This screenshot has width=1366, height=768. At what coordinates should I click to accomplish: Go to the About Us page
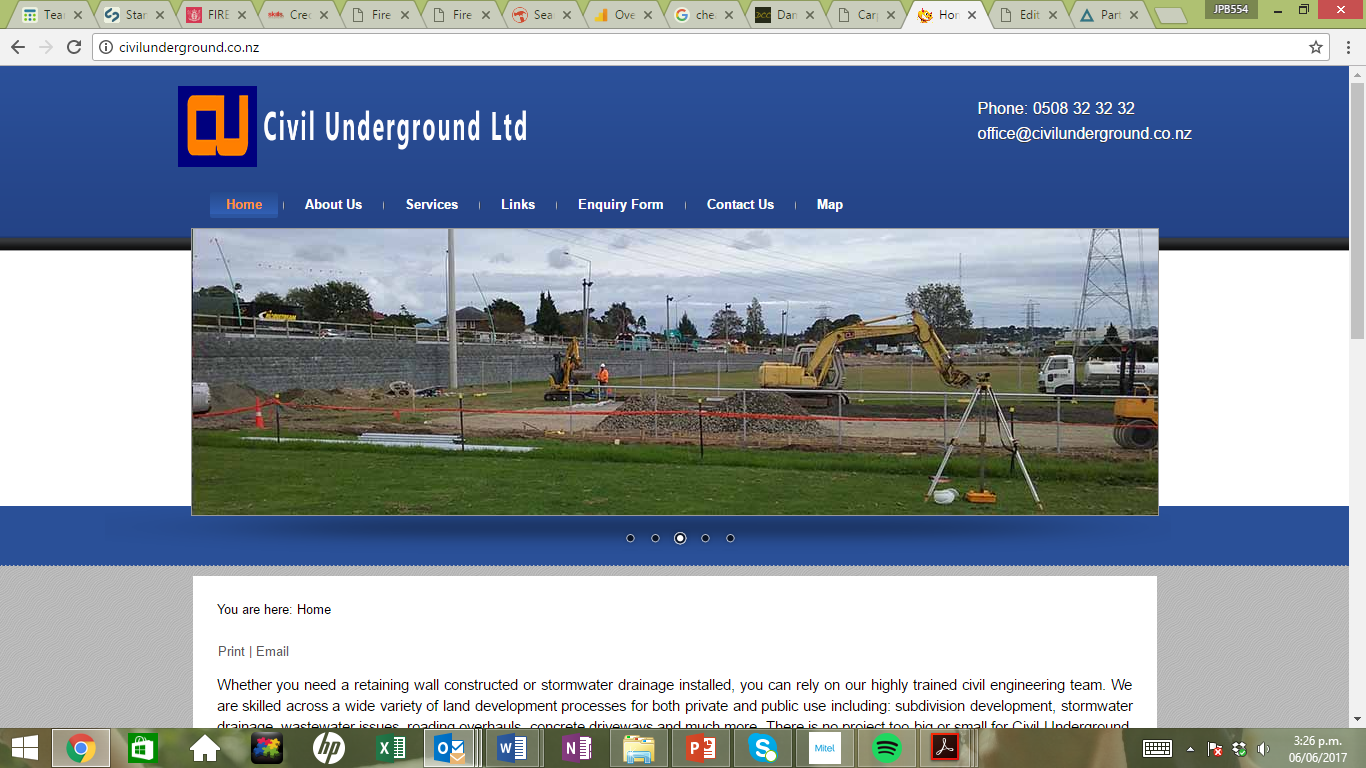[333, 204]
